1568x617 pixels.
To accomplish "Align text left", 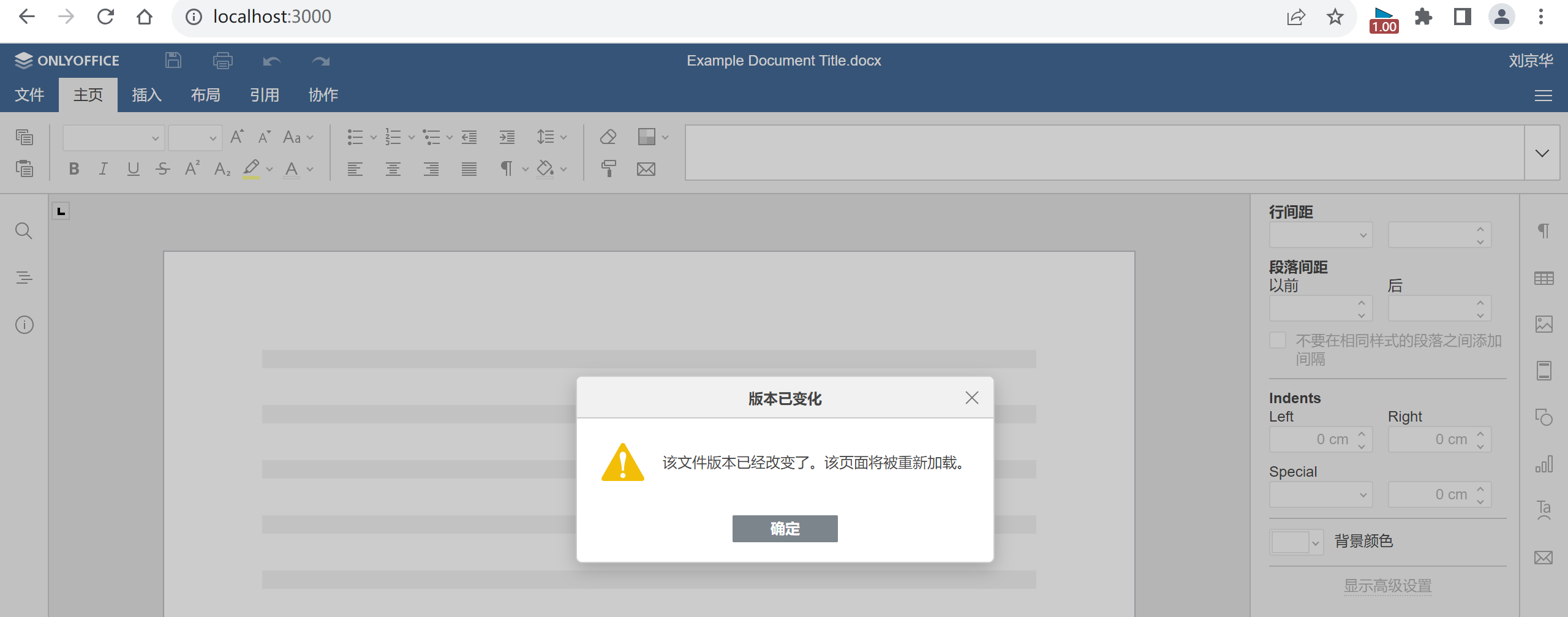I will (x=355, y=168).
